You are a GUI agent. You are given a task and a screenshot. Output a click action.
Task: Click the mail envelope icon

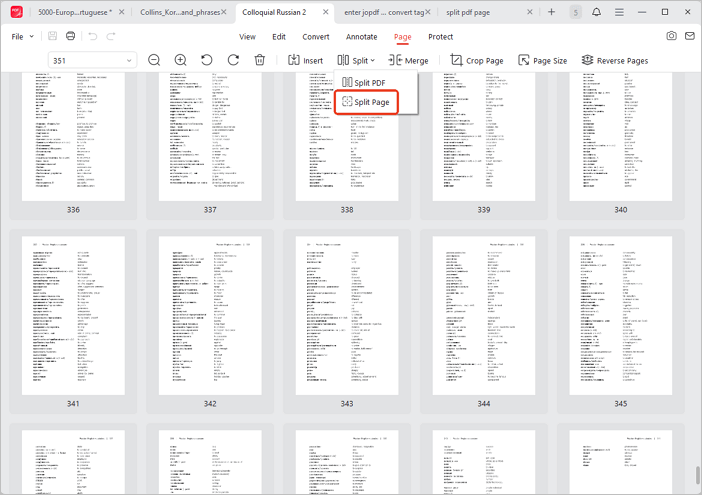tap(690, 36)
